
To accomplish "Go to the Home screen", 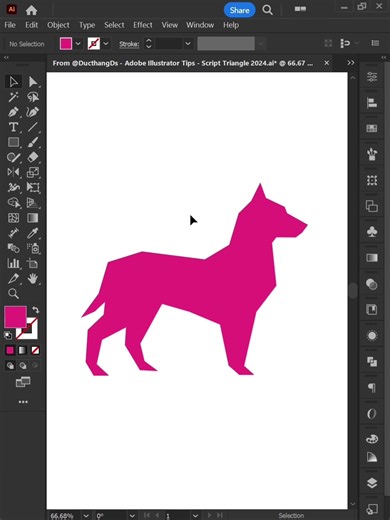I will click(x=31, y=10).
